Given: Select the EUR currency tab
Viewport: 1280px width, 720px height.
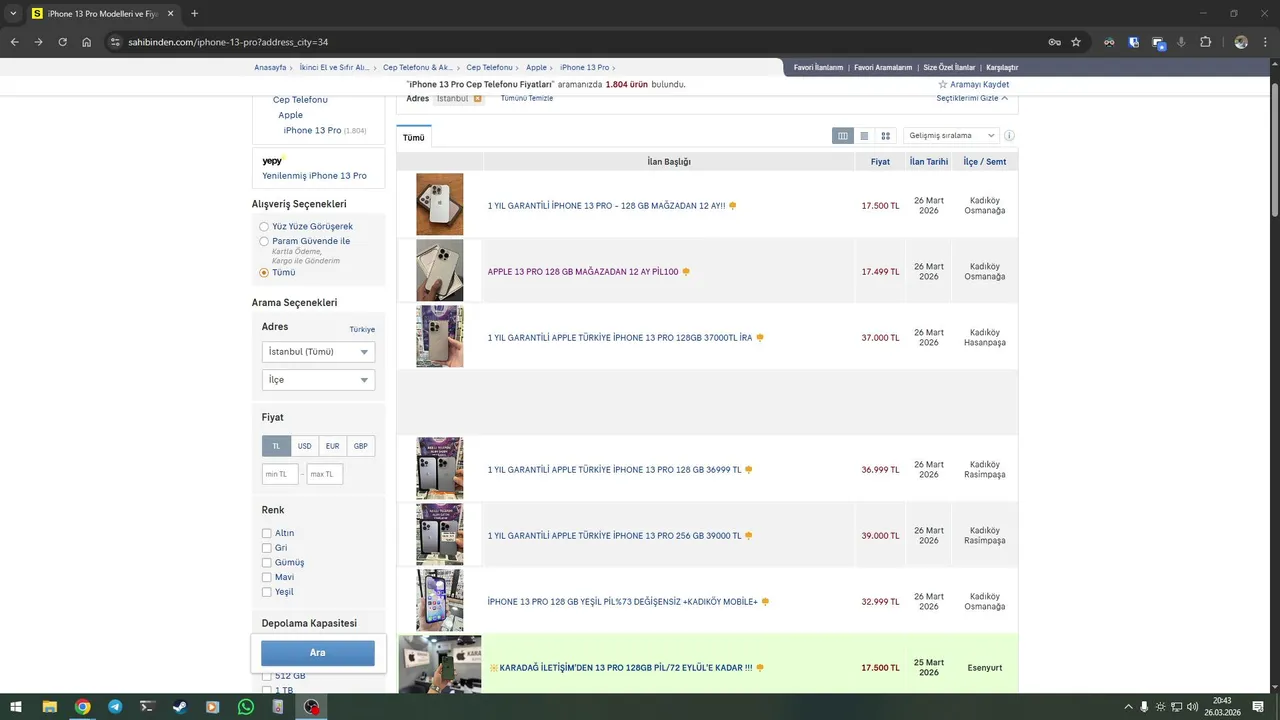Looking at the screenshot, I should coord(333,446).
